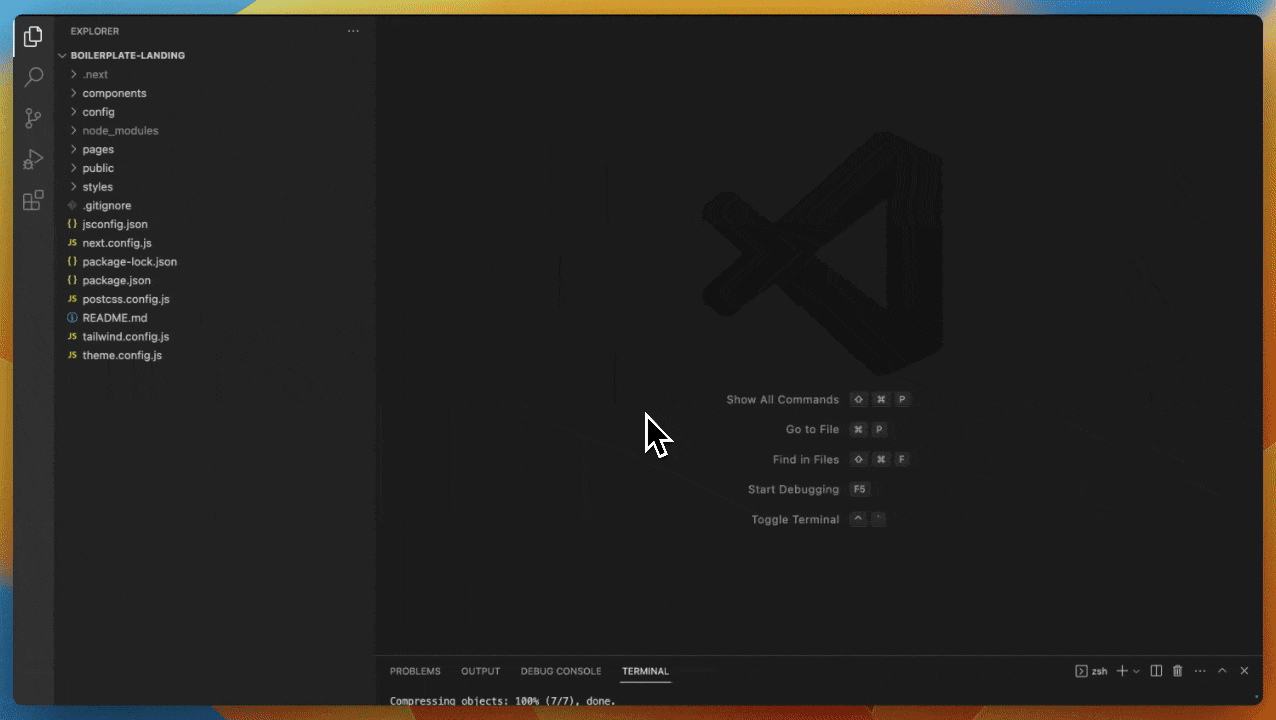The image size is (1276, 720).
Task: Open the new terminal launch profile dropdown
Action: (1136, 671)
